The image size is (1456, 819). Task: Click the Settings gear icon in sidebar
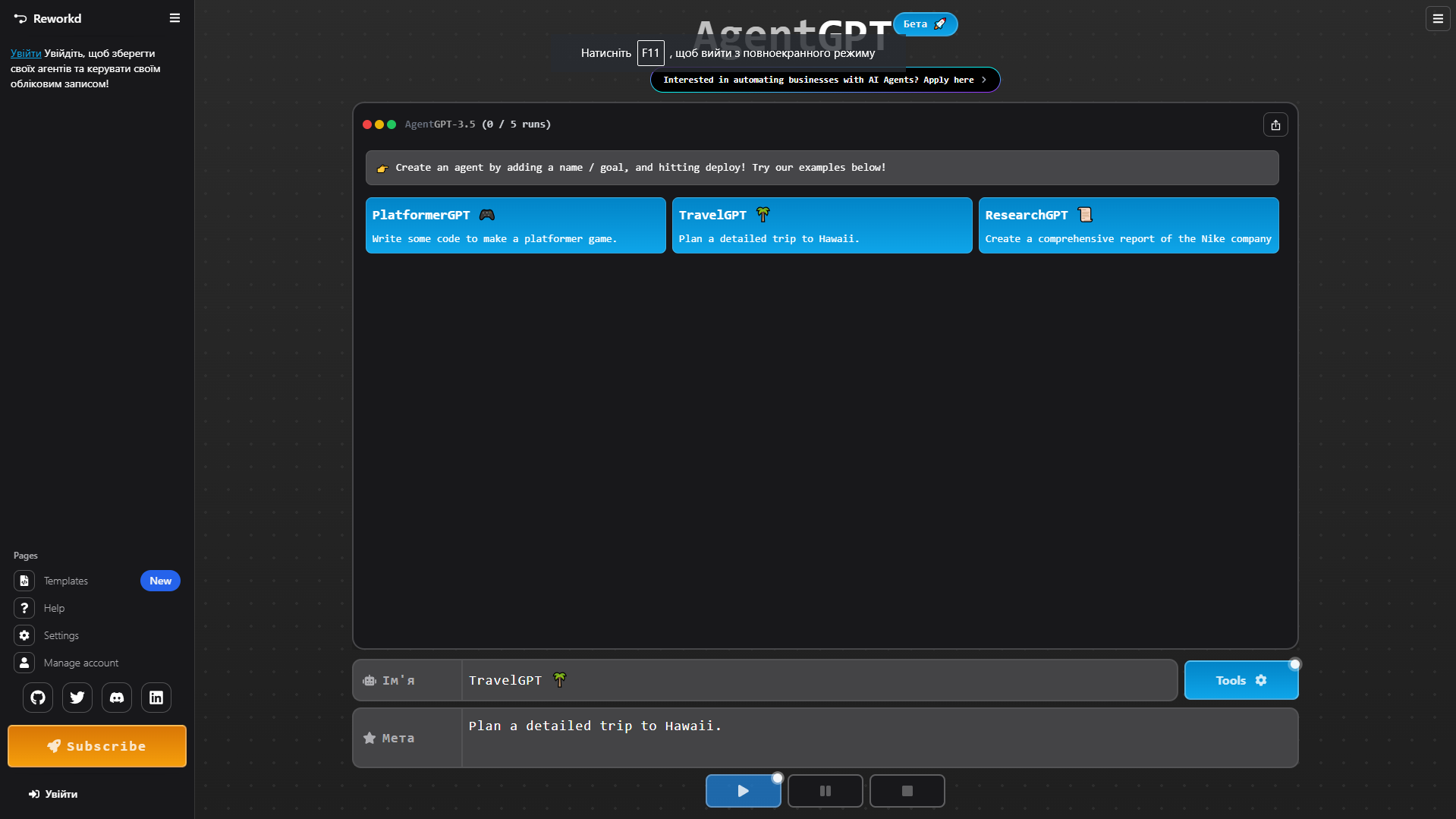(x=24, y=635)
